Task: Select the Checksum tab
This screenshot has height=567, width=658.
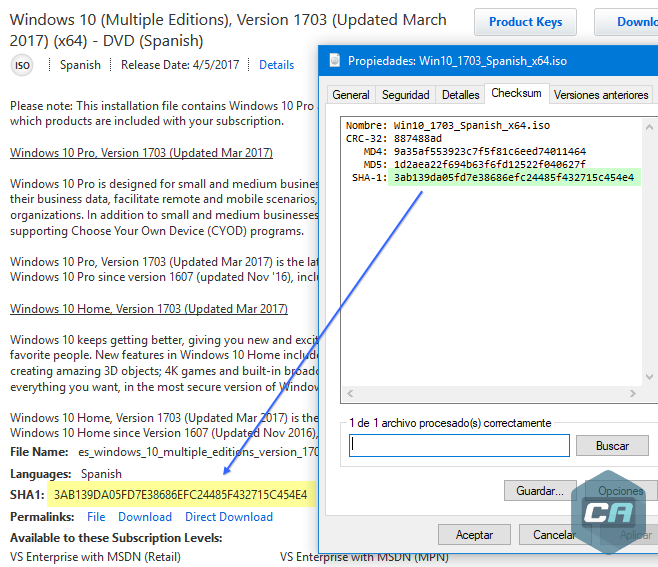Action: 516,93
